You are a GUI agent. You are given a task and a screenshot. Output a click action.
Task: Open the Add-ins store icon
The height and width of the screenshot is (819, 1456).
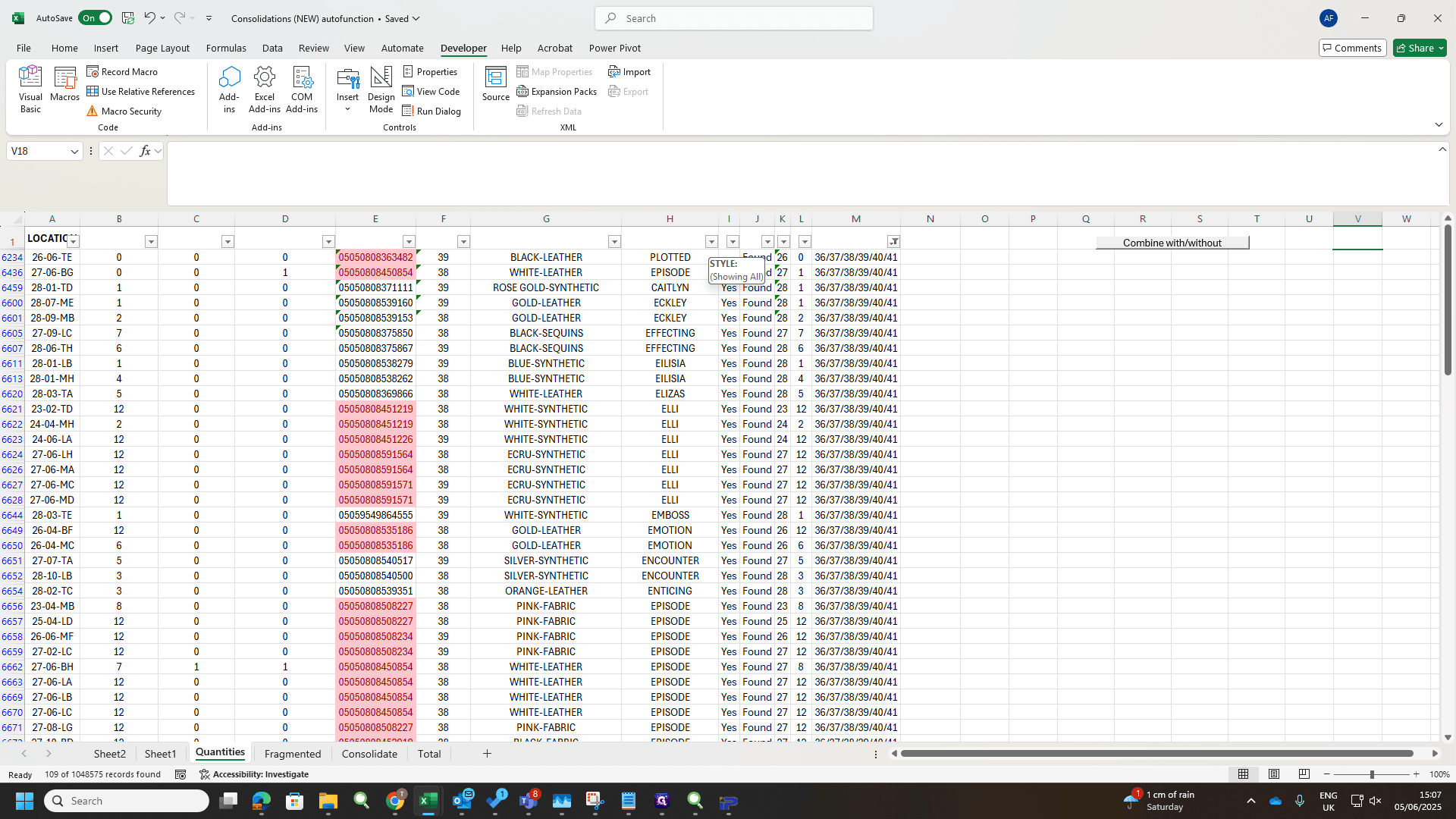[x=229, y=89]
